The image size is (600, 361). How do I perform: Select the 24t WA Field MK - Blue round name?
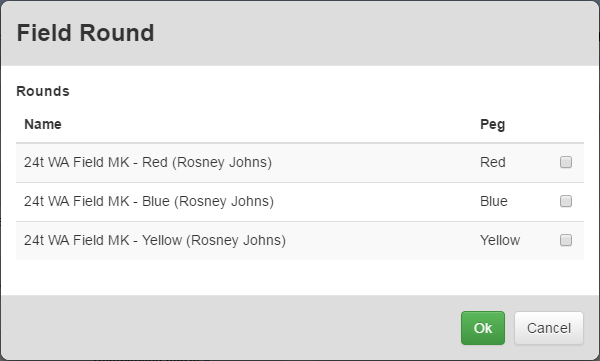click(x=149, y=201)
